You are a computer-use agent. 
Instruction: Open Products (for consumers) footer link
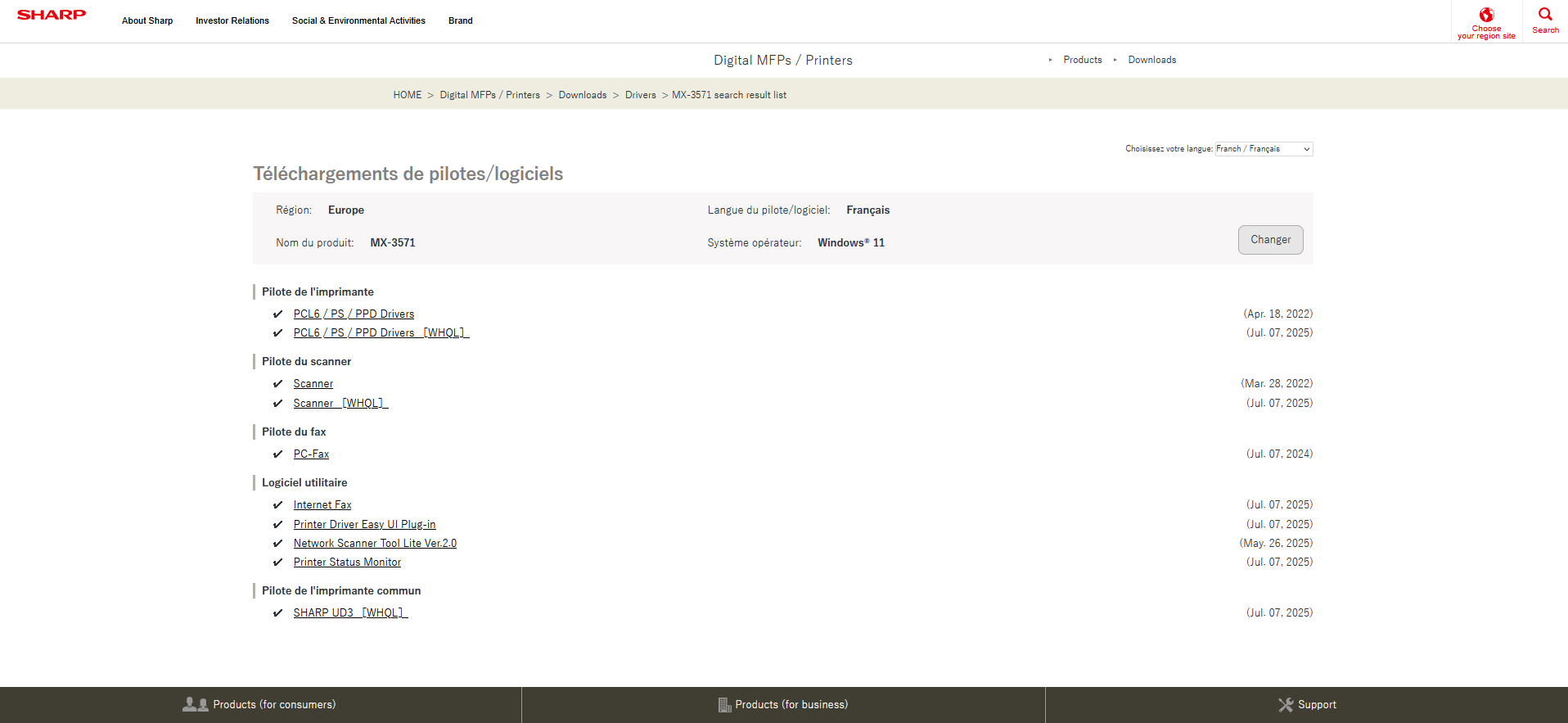click(274, 704)
